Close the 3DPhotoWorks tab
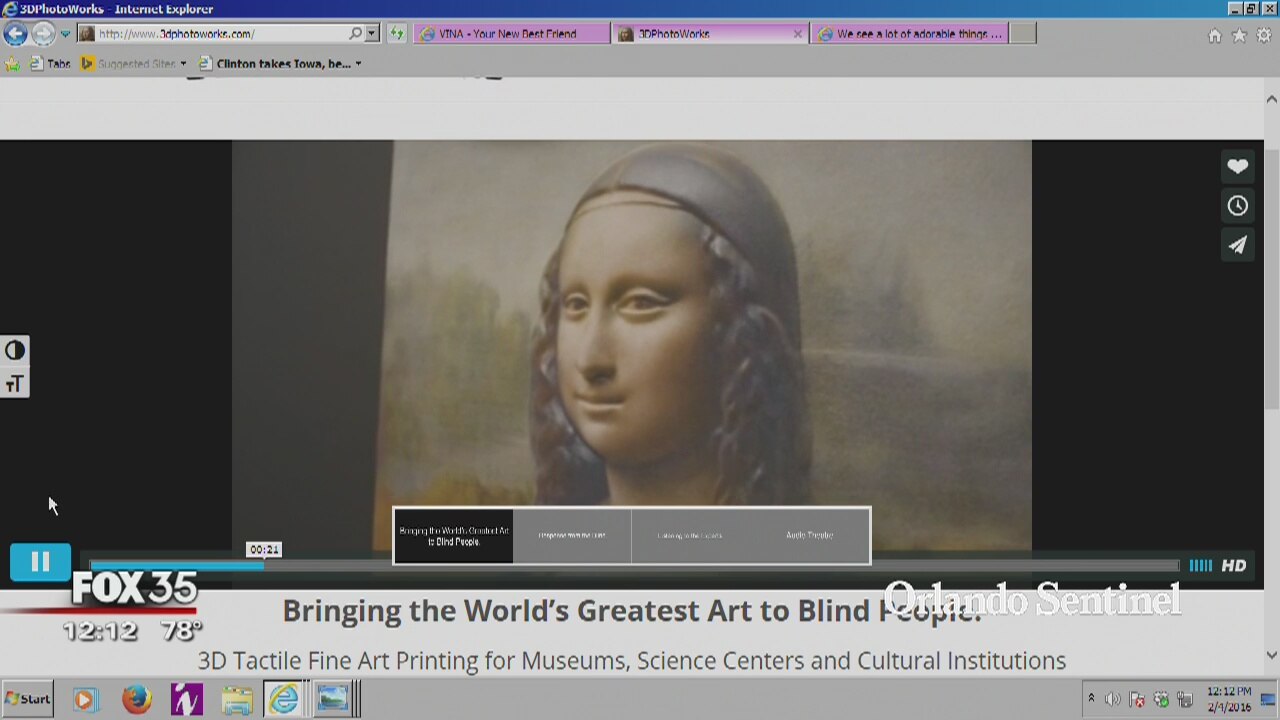The image size is (1280, 720). tap(797, 33)
